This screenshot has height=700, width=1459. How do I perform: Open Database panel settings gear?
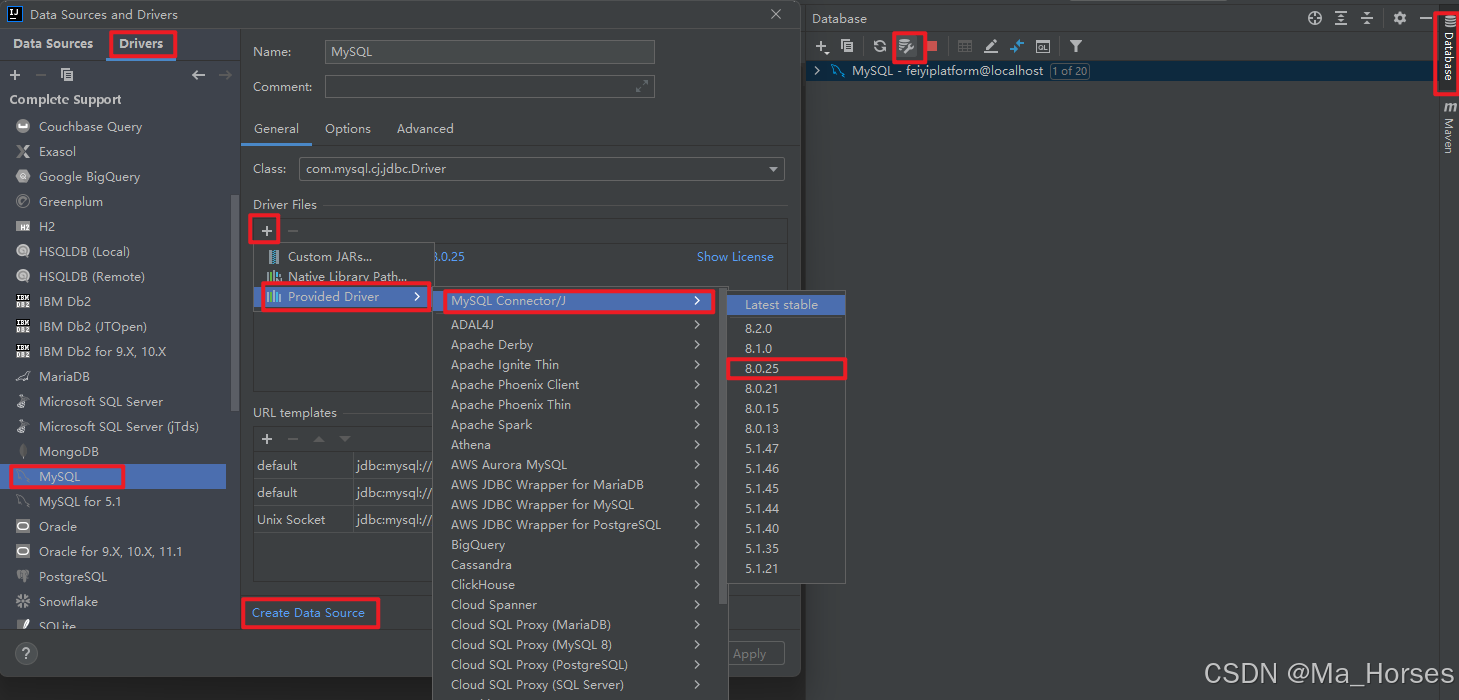tap(1400, 18)
